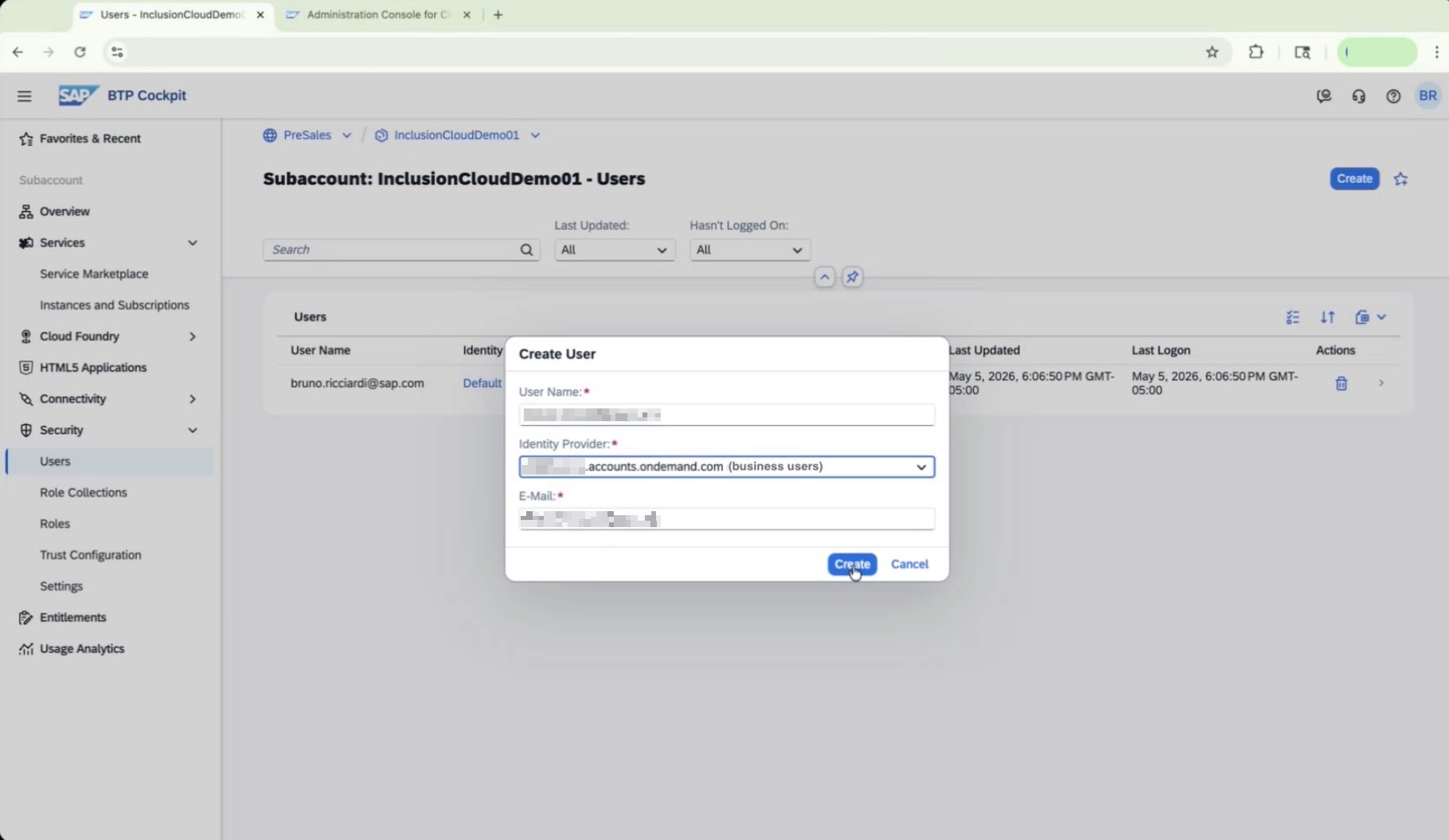Open Favorites & Recent

(x=90, y=139)
